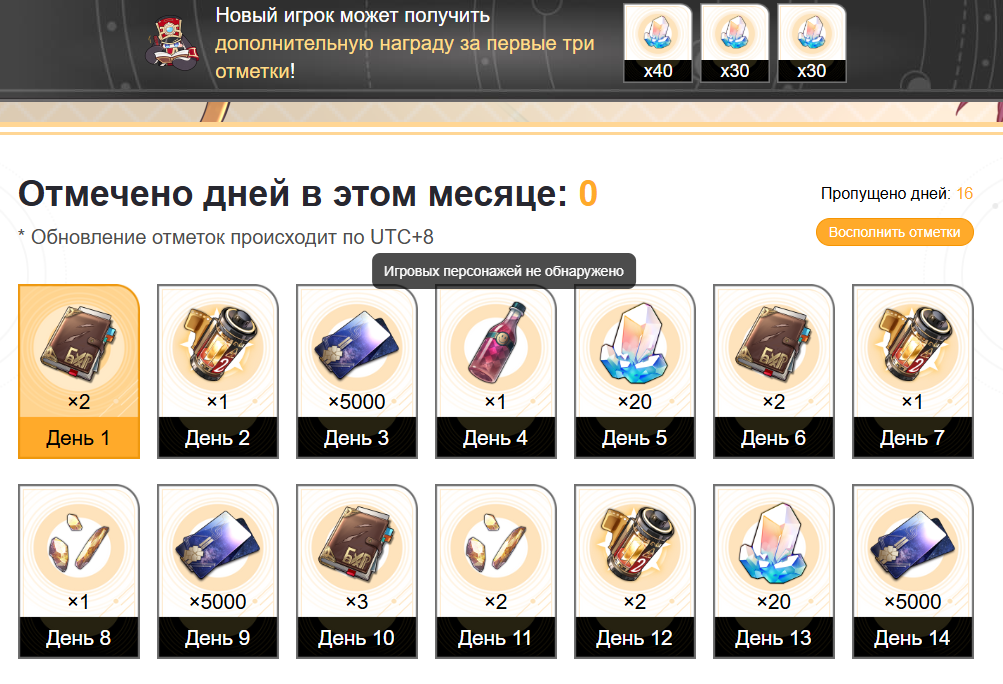Click the x40 new player bonus crystal
Viewport: 1003px width, 684px height.
click(658, 43)
